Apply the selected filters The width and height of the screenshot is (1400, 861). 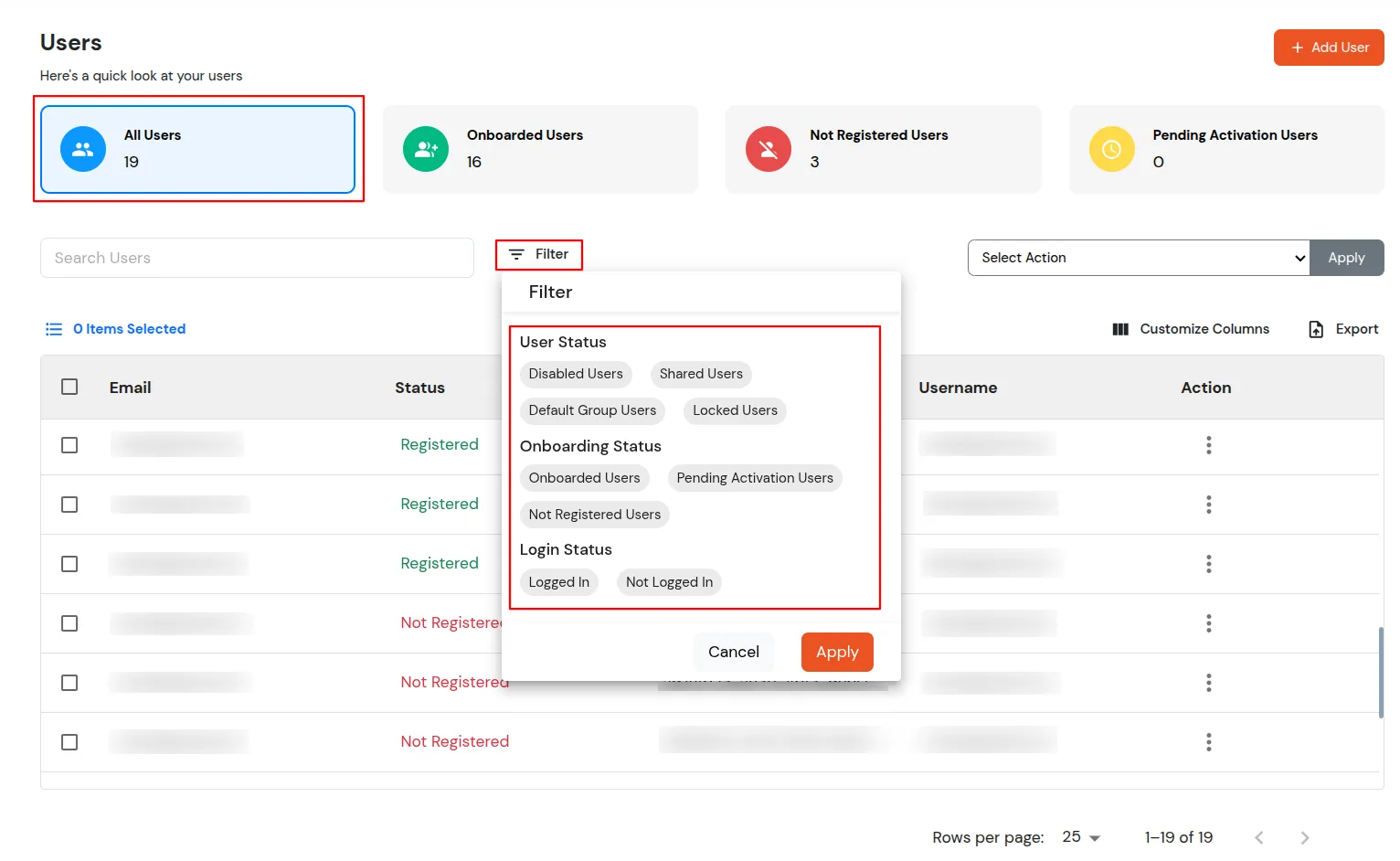coord(836,652)
